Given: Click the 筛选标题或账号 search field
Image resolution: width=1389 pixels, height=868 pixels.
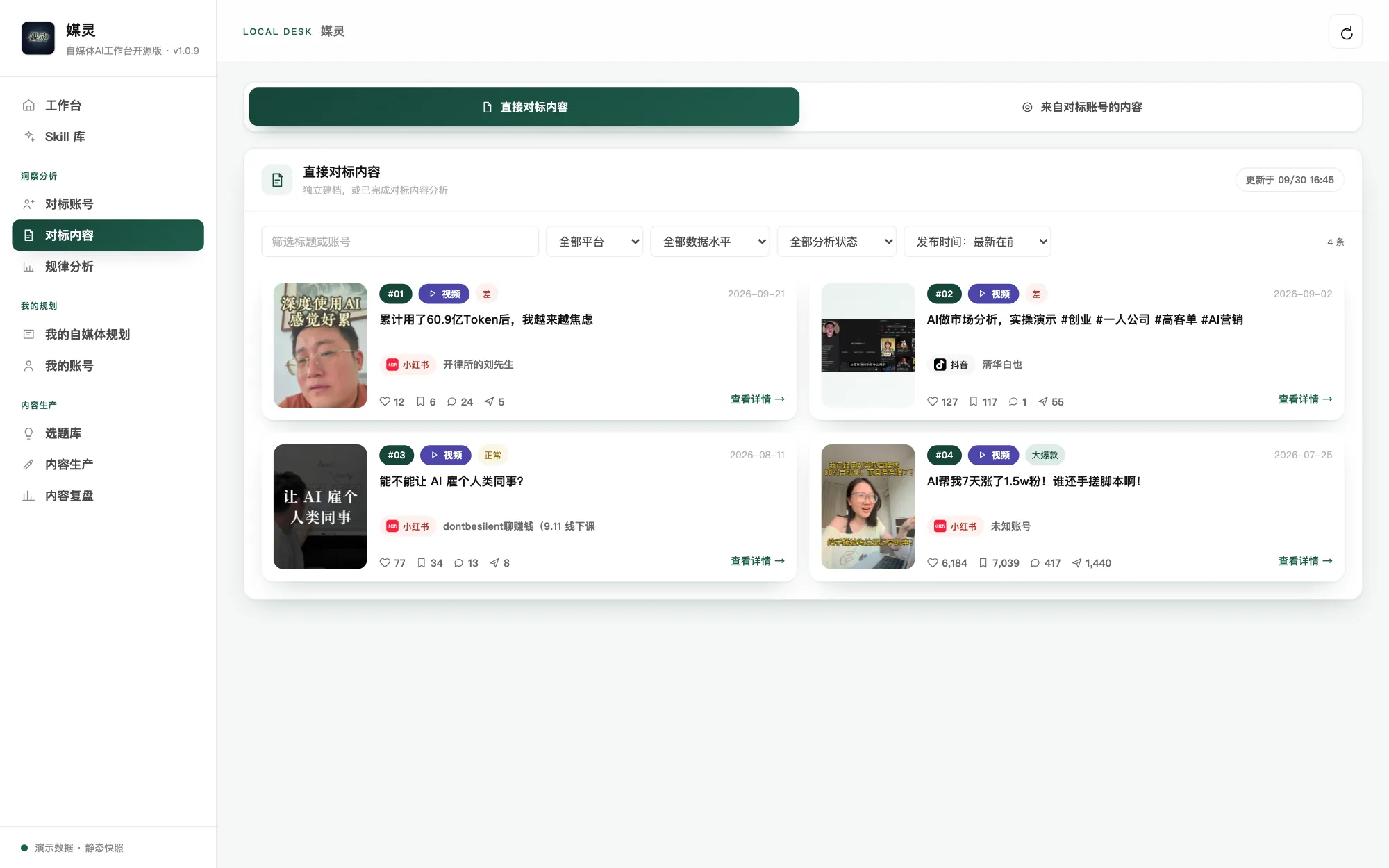Looking at the screenshot, I should (x=400, y=242).
